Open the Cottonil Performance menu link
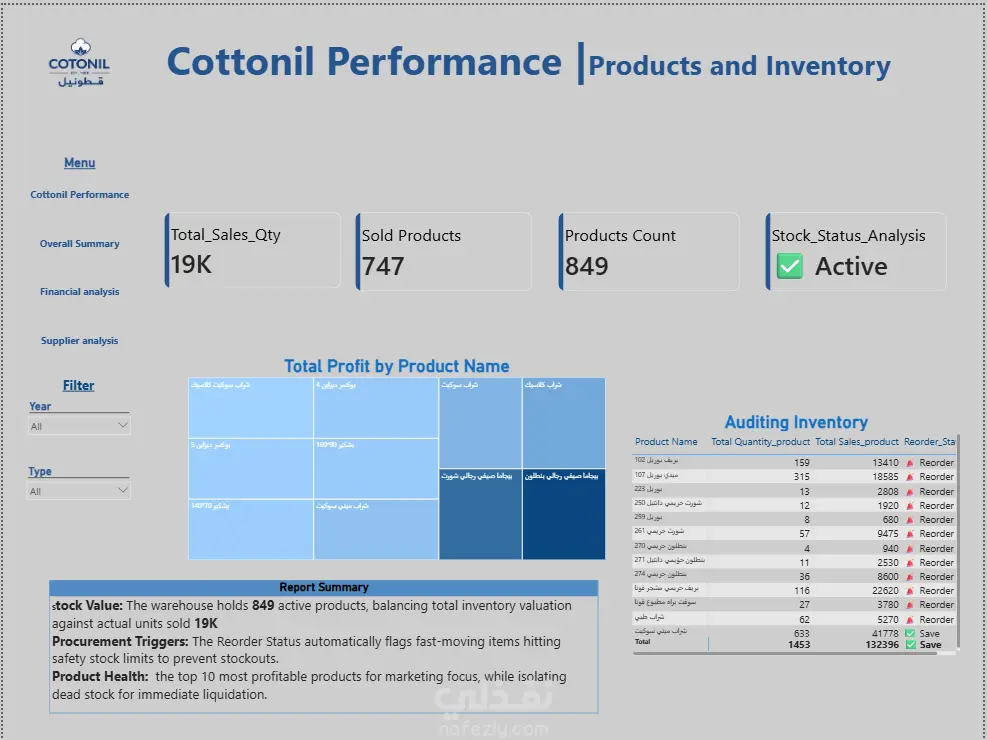The width and height of the screenshot is (987, 740). (79, 194)
